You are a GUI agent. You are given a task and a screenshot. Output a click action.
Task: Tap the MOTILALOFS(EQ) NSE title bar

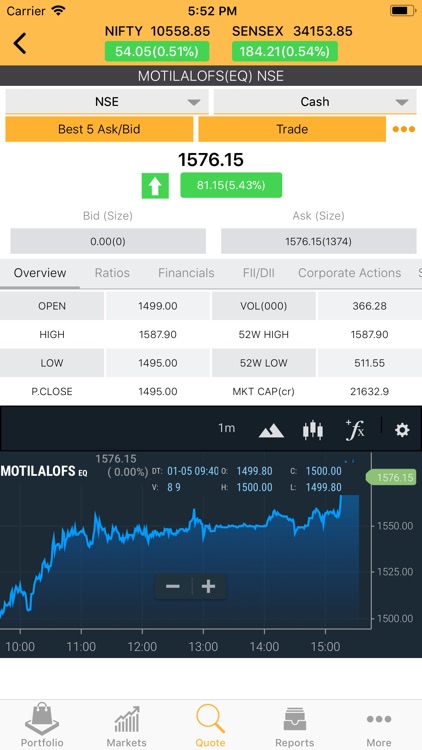[x=211, y=76]
